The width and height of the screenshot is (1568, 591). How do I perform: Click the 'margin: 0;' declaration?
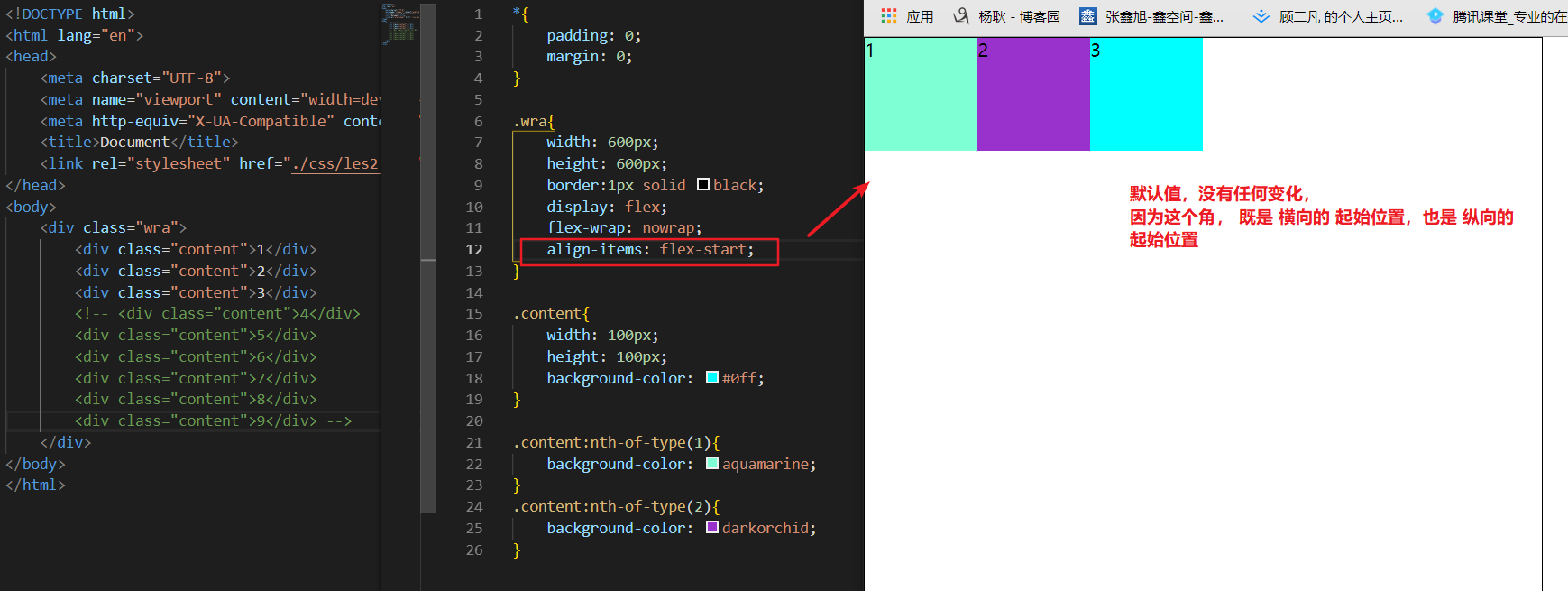pyautogui.click(x=590, y=56)
